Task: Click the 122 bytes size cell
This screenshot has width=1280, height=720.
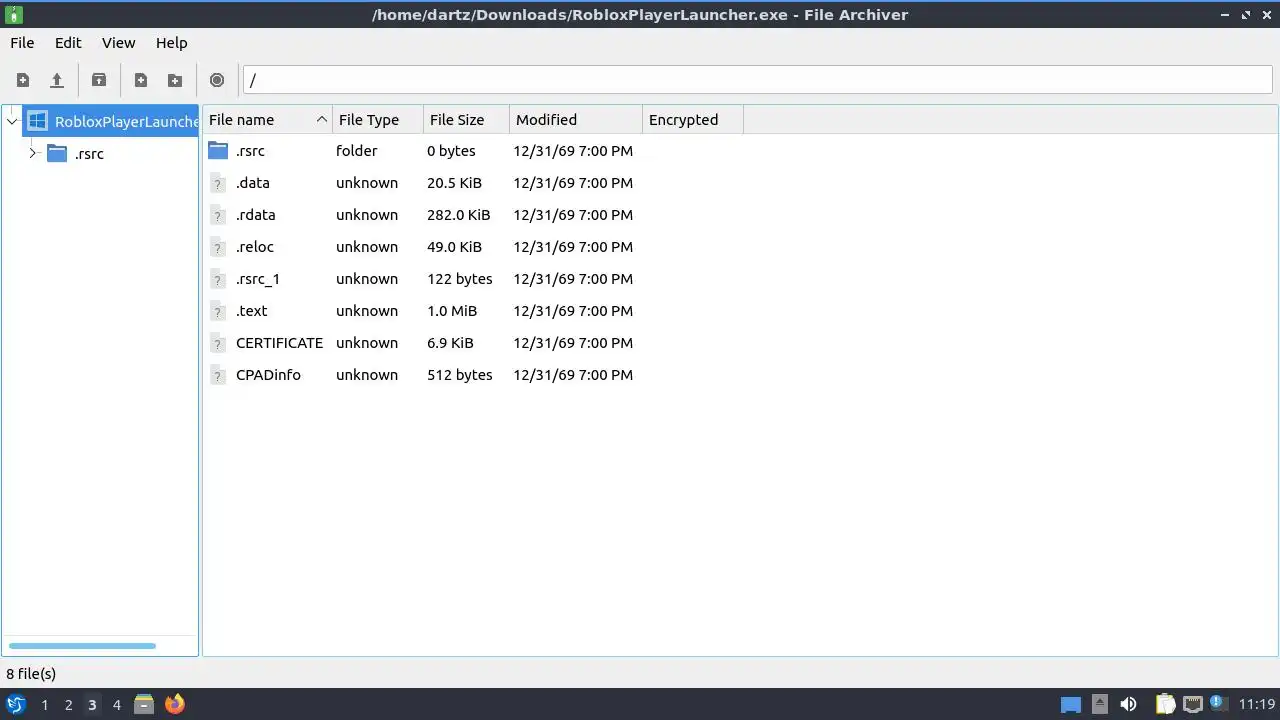Action: tap(459, 279)
